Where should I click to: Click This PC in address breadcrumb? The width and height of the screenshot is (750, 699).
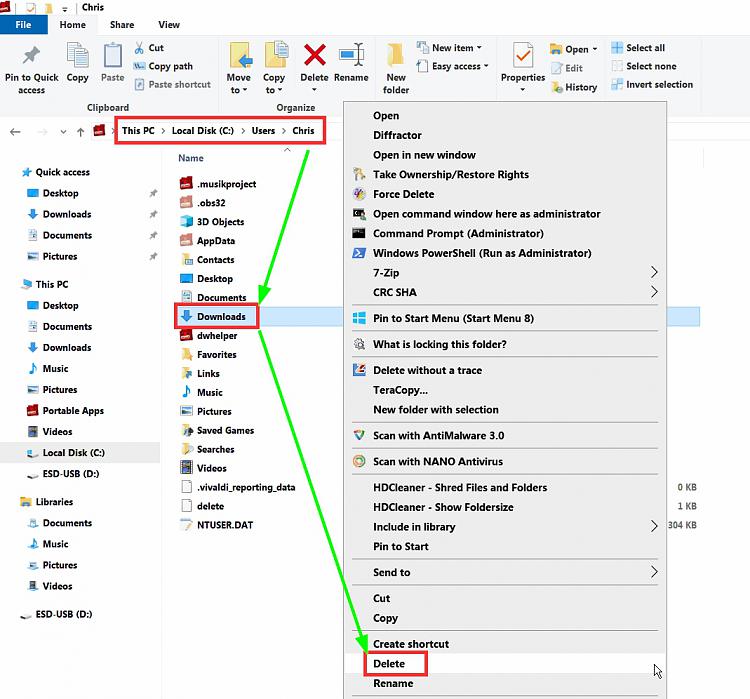[138, 131]
